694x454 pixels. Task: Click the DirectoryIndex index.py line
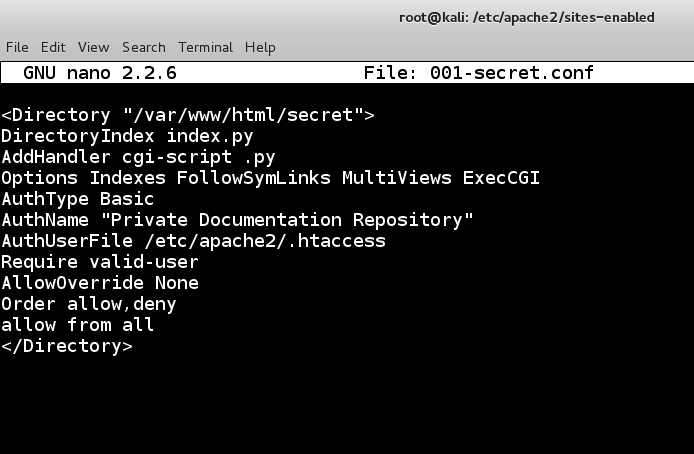[x=127, y=136]
